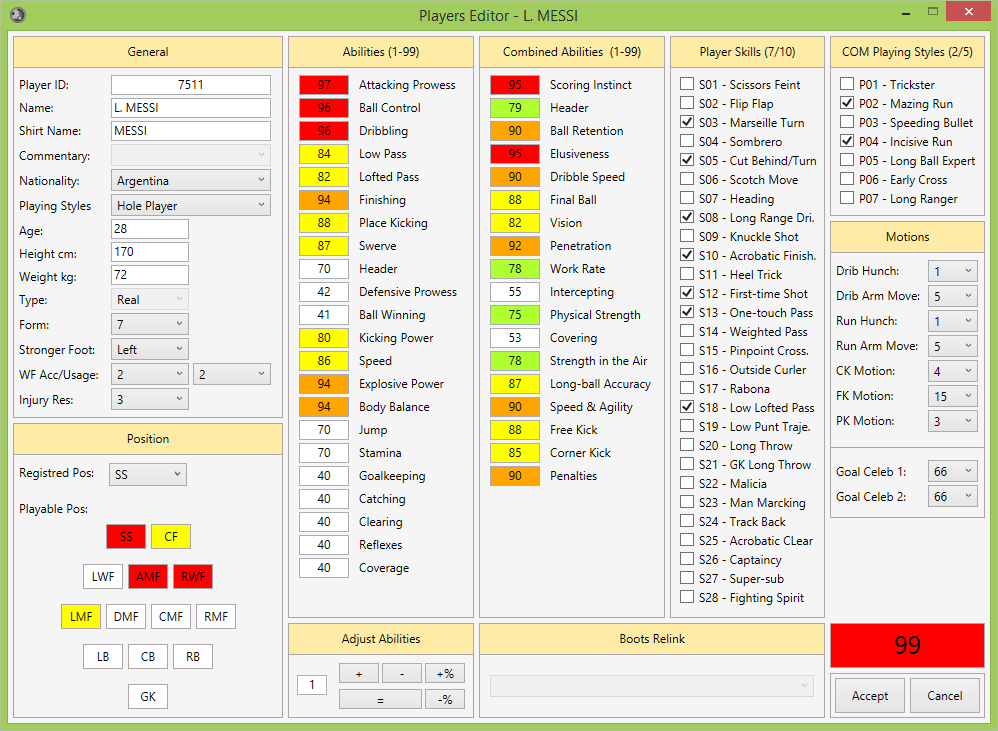Toggle DMF playable position

click(x=126, y=616)
